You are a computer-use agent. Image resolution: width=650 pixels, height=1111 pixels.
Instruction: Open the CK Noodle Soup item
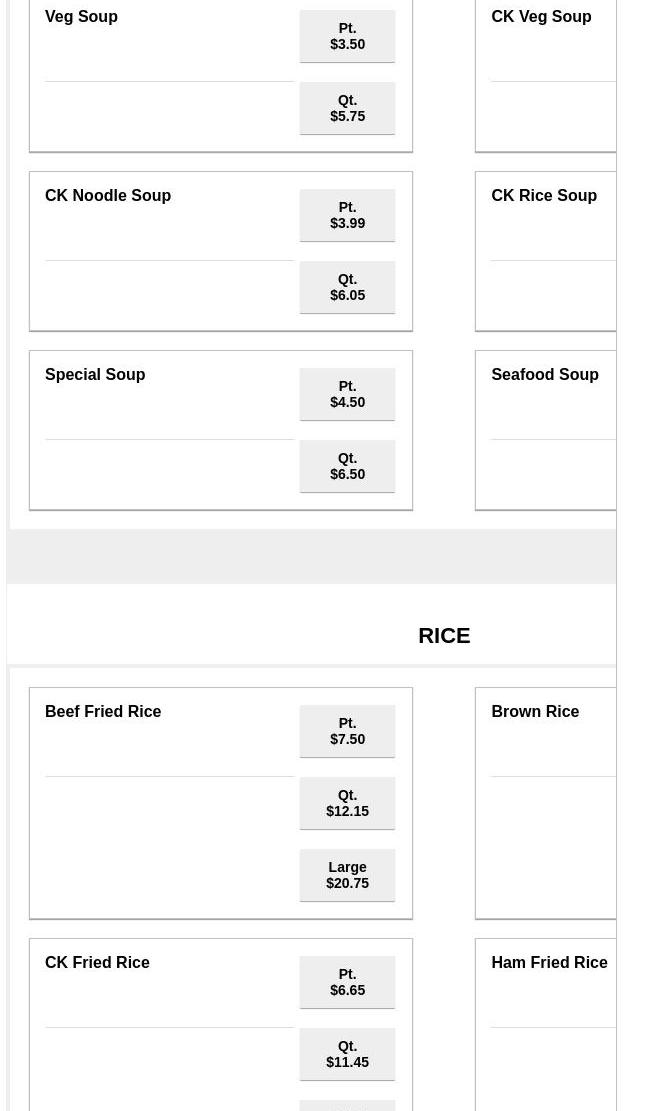click(x=108, y=196)
